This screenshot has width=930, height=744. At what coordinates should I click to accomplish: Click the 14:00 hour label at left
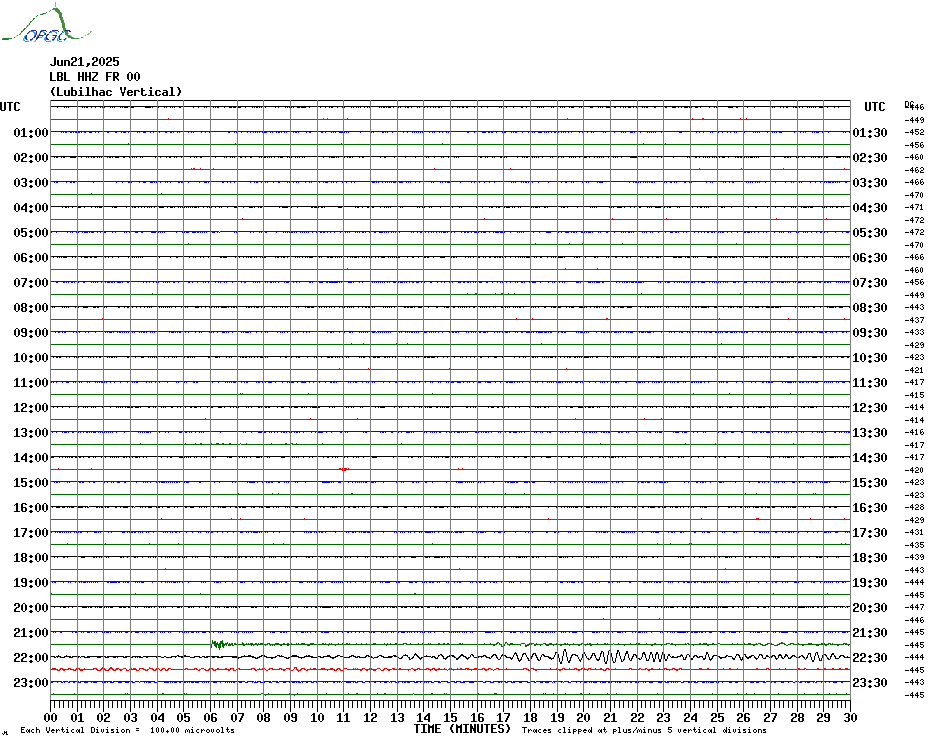tap(31, 457)
